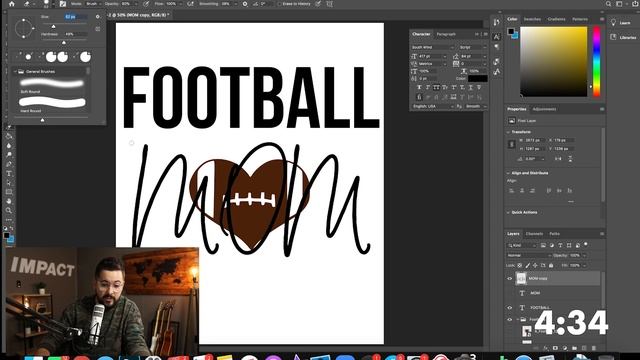Click the search icon at top right
Viewport: 640px width, 360px height.
click(x=608, y=4)
